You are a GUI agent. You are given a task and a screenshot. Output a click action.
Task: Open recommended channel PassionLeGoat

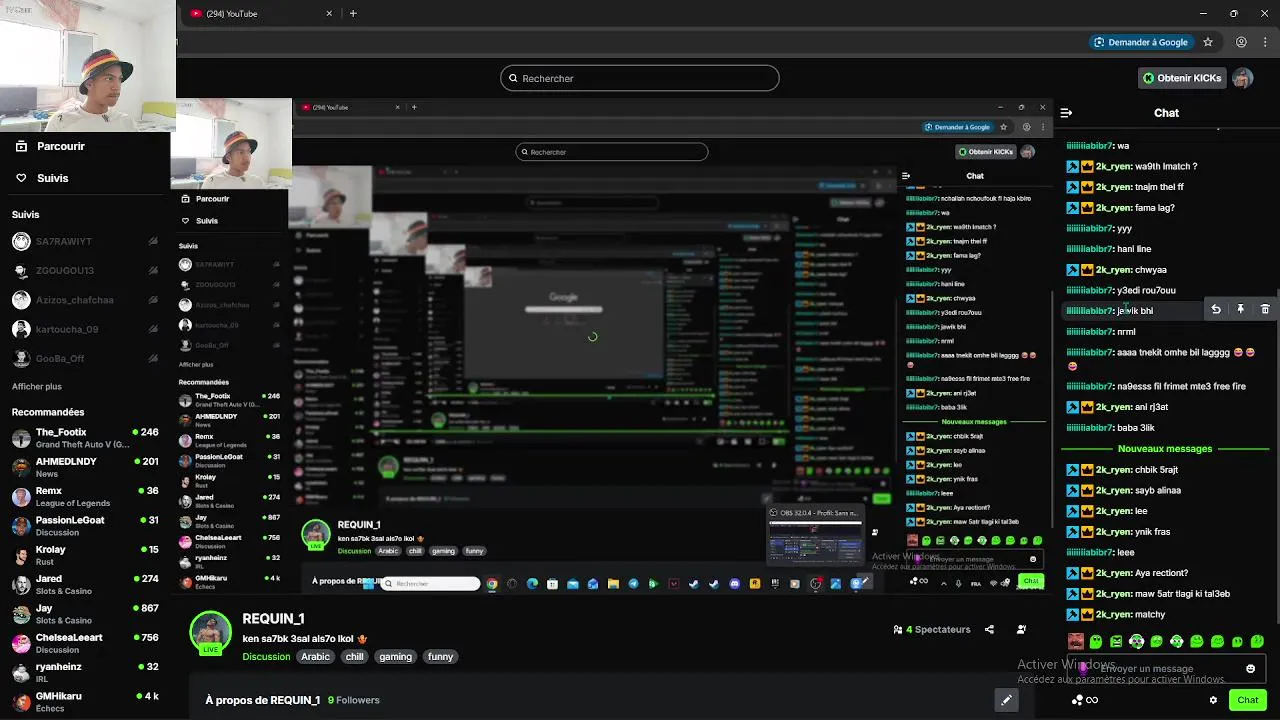(x=85, y=526)
